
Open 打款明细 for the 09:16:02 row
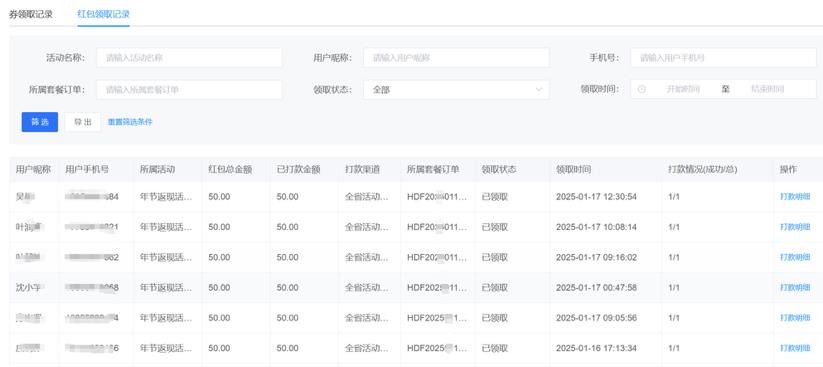(795, 257)
